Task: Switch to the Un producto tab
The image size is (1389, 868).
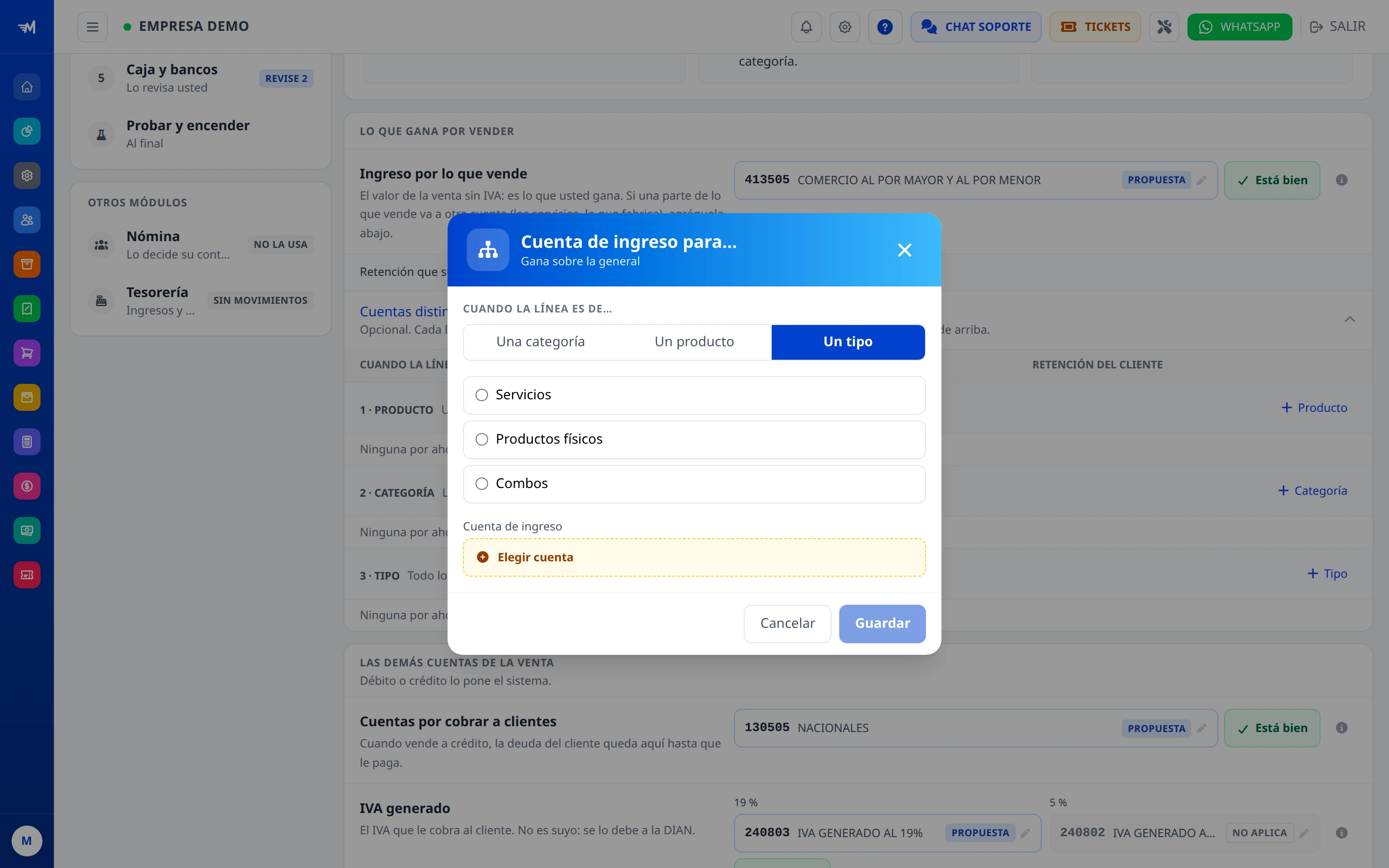Action: coord(694,342)
